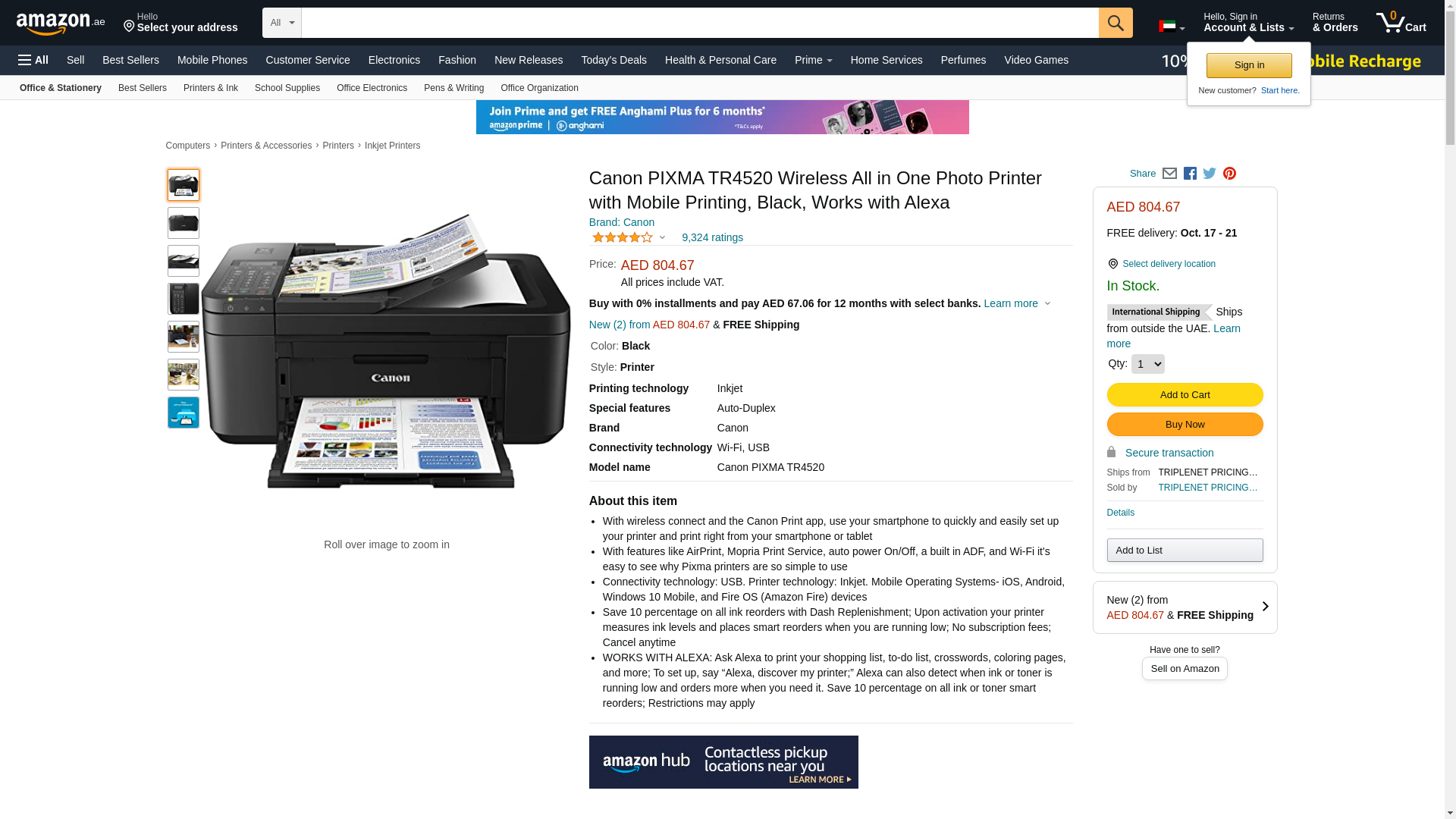Go to the Amazon.ae home logo
1456x819 pixels.
(61, 24)
